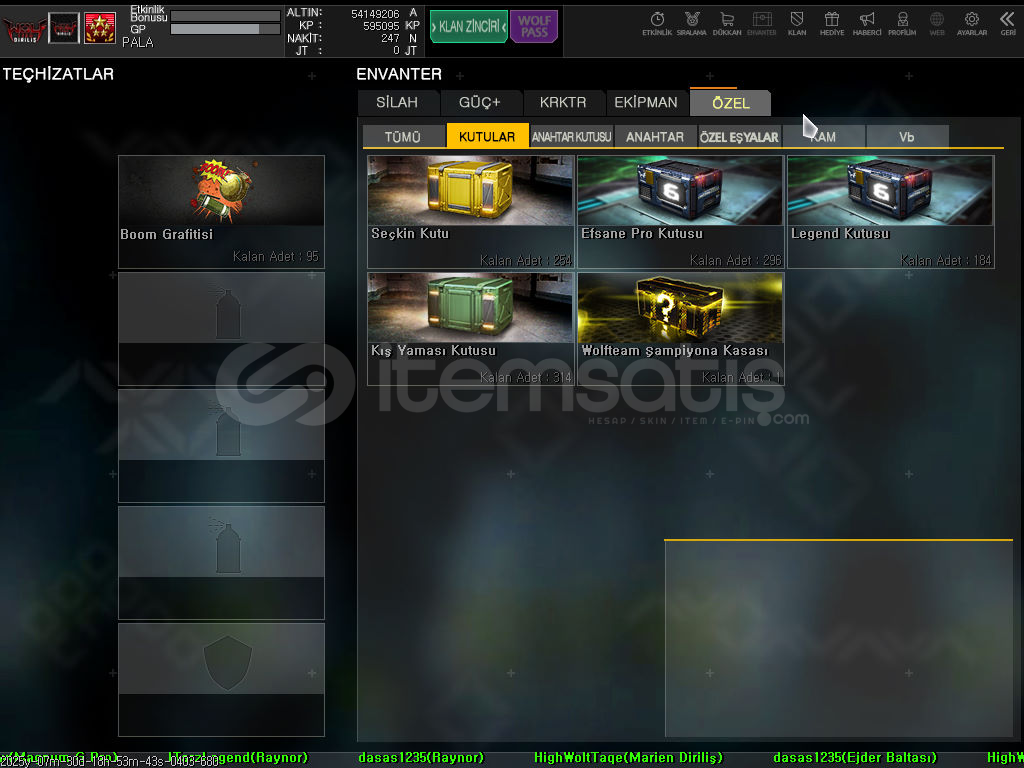Select the Özel tab

point(730,103)
